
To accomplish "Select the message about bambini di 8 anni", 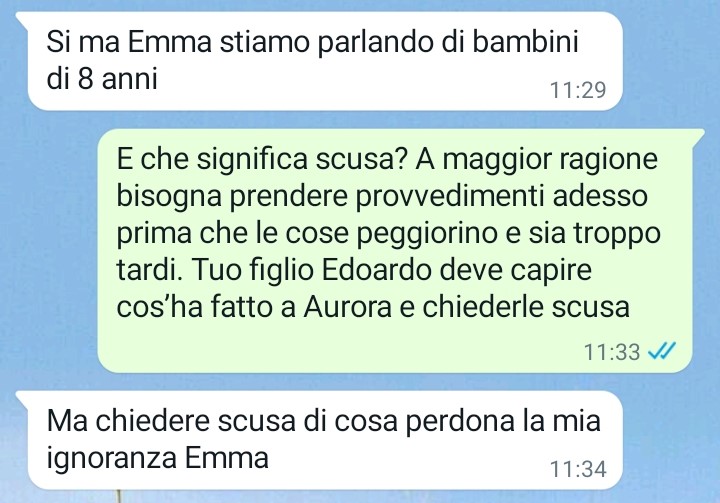I will [325, 61].
